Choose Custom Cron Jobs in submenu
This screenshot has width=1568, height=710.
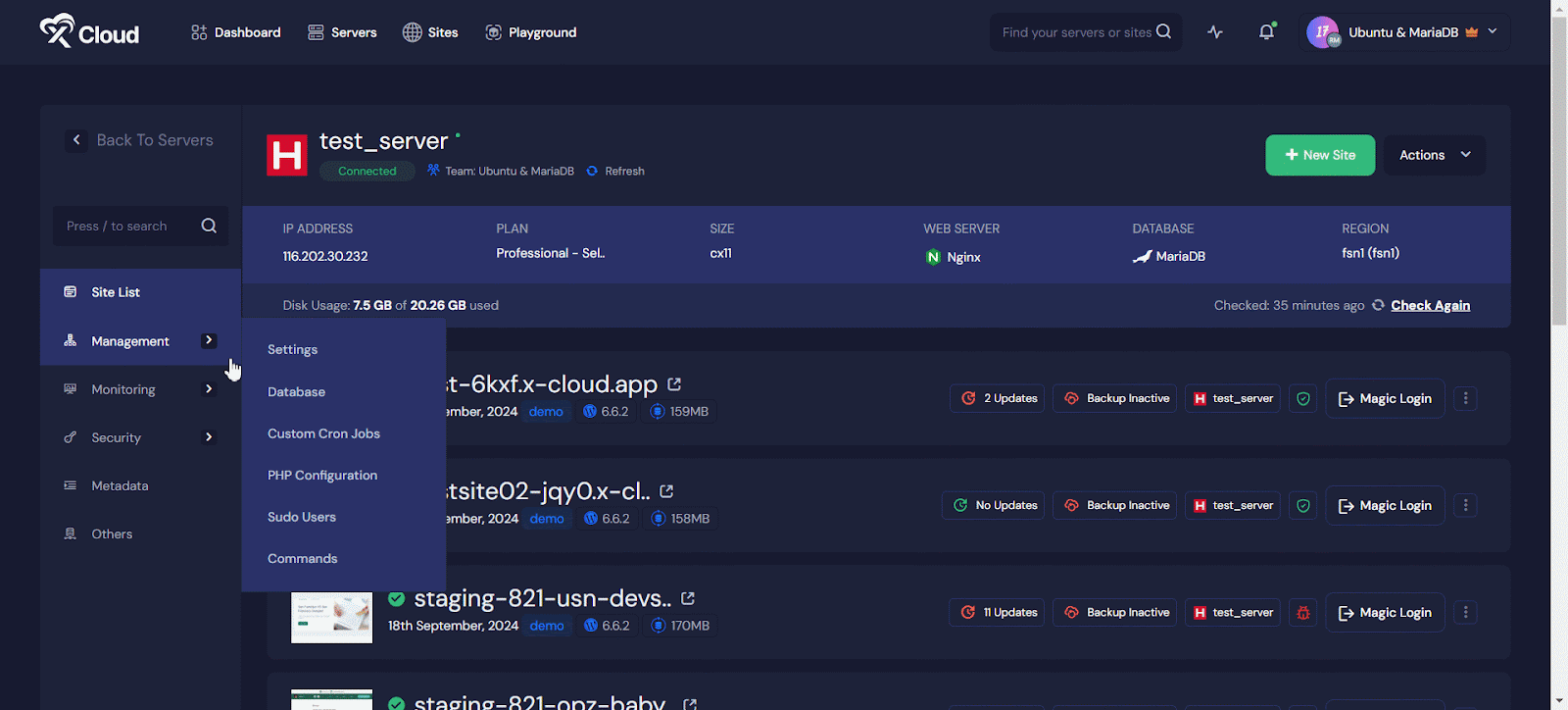point(323,433)
